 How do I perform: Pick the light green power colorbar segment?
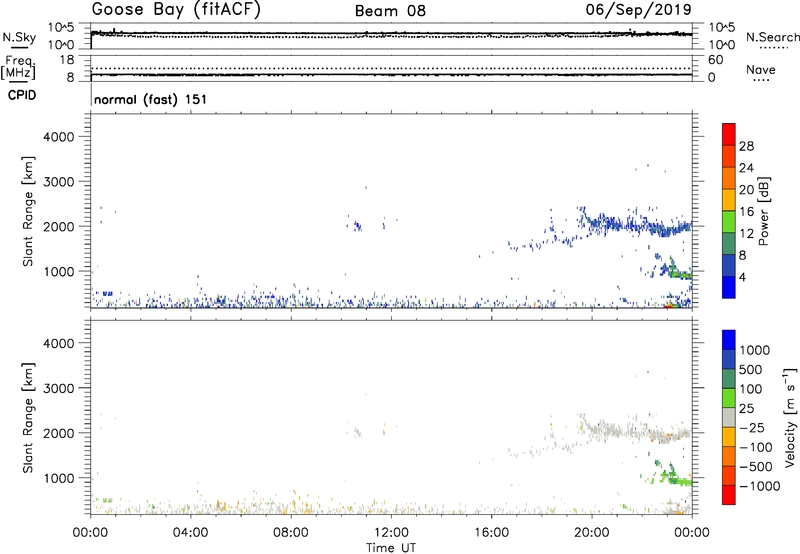coord(729,222)
